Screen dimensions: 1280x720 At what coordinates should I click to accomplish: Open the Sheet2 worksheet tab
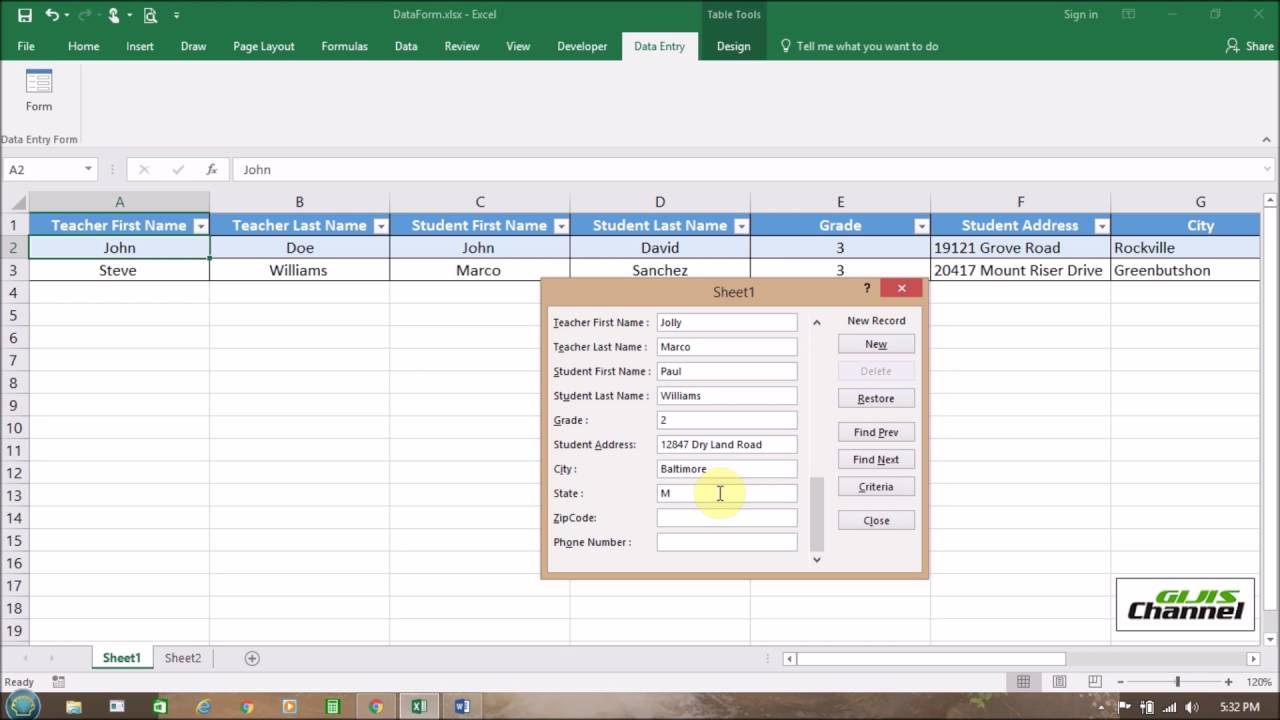pos(183,657)
